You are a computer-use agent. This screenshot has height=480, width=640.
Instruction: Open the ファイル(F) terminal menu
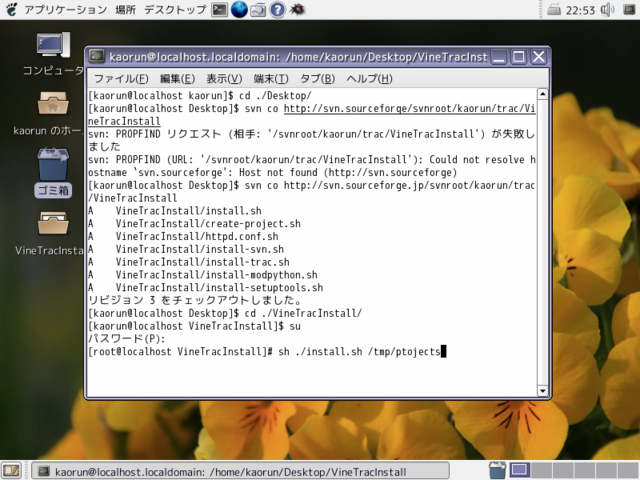click(121, 79)
